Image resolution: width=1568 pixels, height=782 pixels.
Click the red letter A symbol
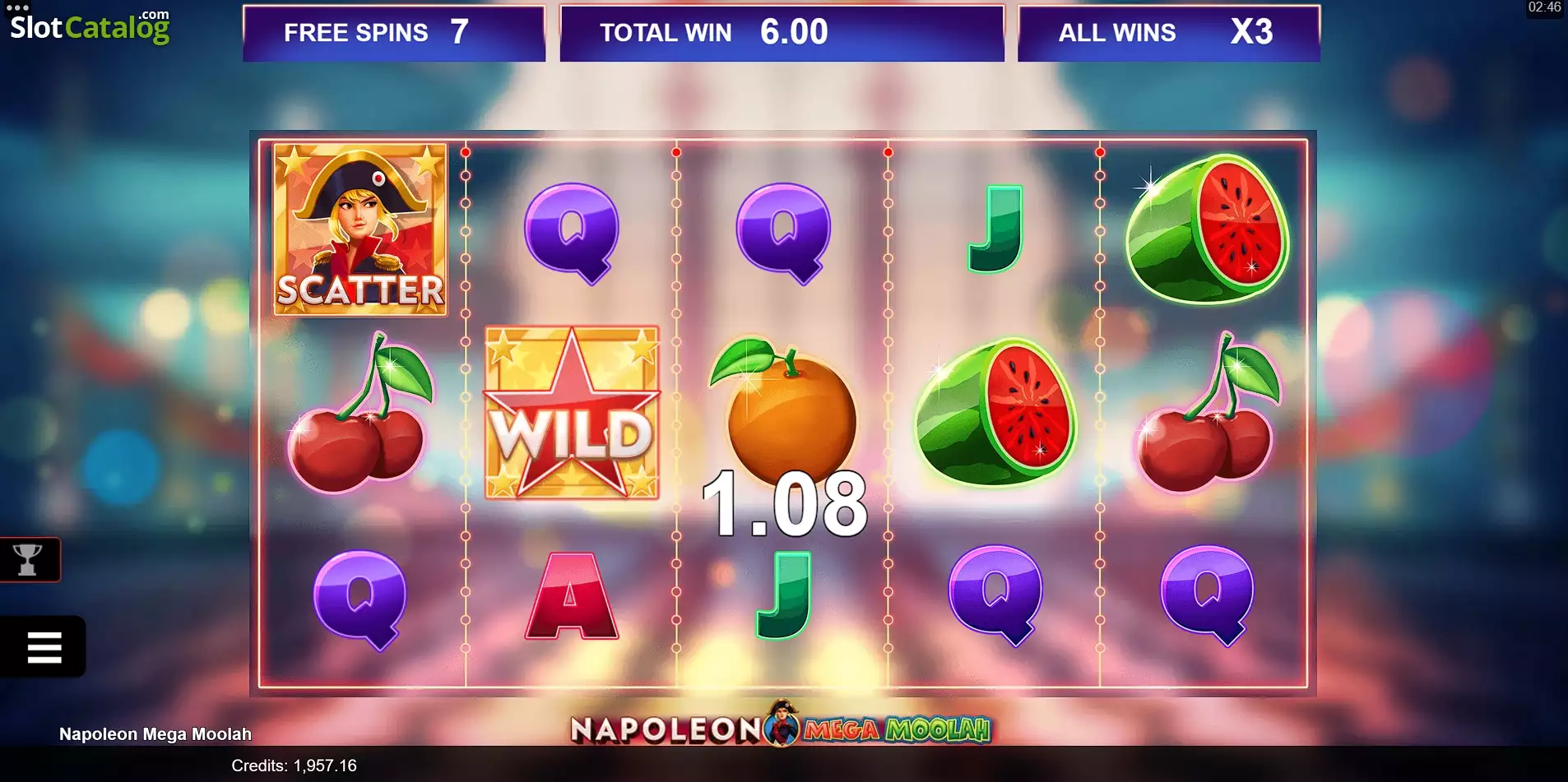click(x=572, y=596)
